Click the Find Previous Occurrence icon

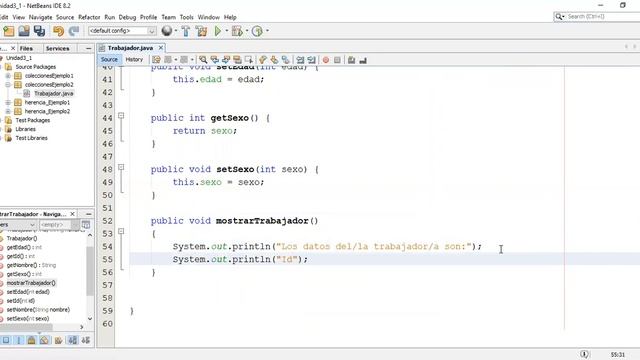[x=214, y=60]
